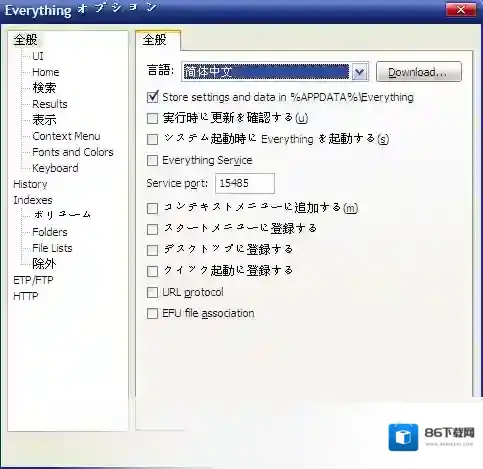Select HTTP in the options tree
Viewport: 483px width, 469px height.
pos(26,296)
